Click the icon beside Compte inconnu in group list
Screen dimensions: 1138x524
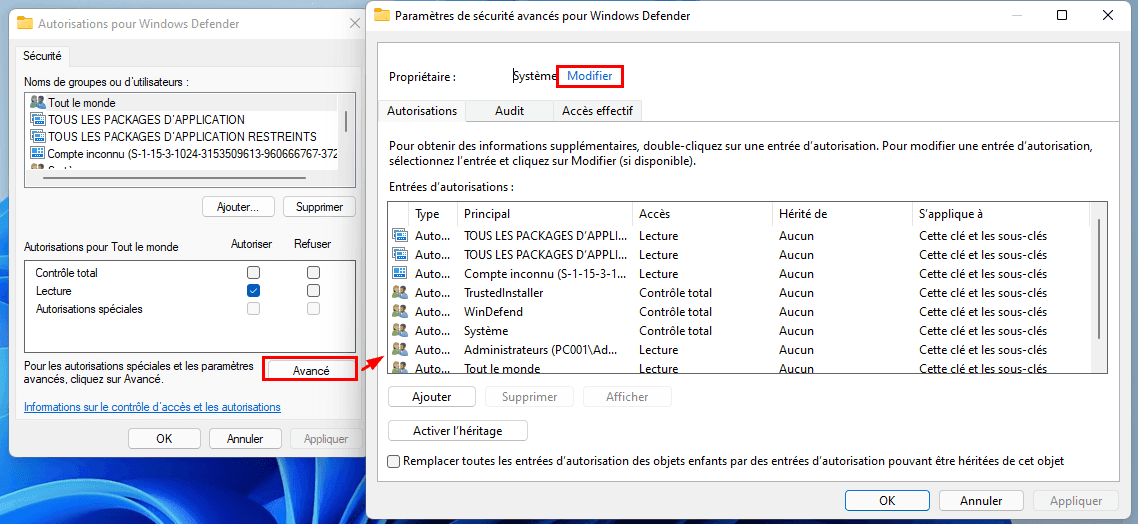tap(38, 153)
